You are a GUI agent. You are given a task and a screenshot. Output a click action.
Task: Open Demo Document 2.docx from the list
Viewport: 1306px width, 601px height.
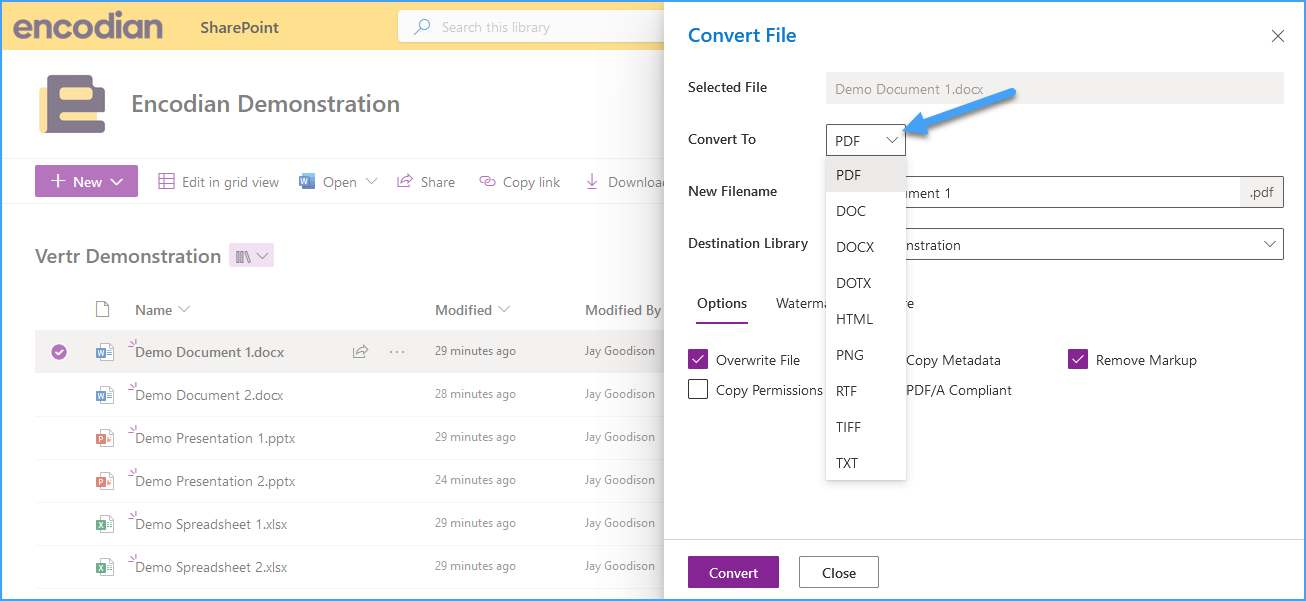(x=209, y=395)
